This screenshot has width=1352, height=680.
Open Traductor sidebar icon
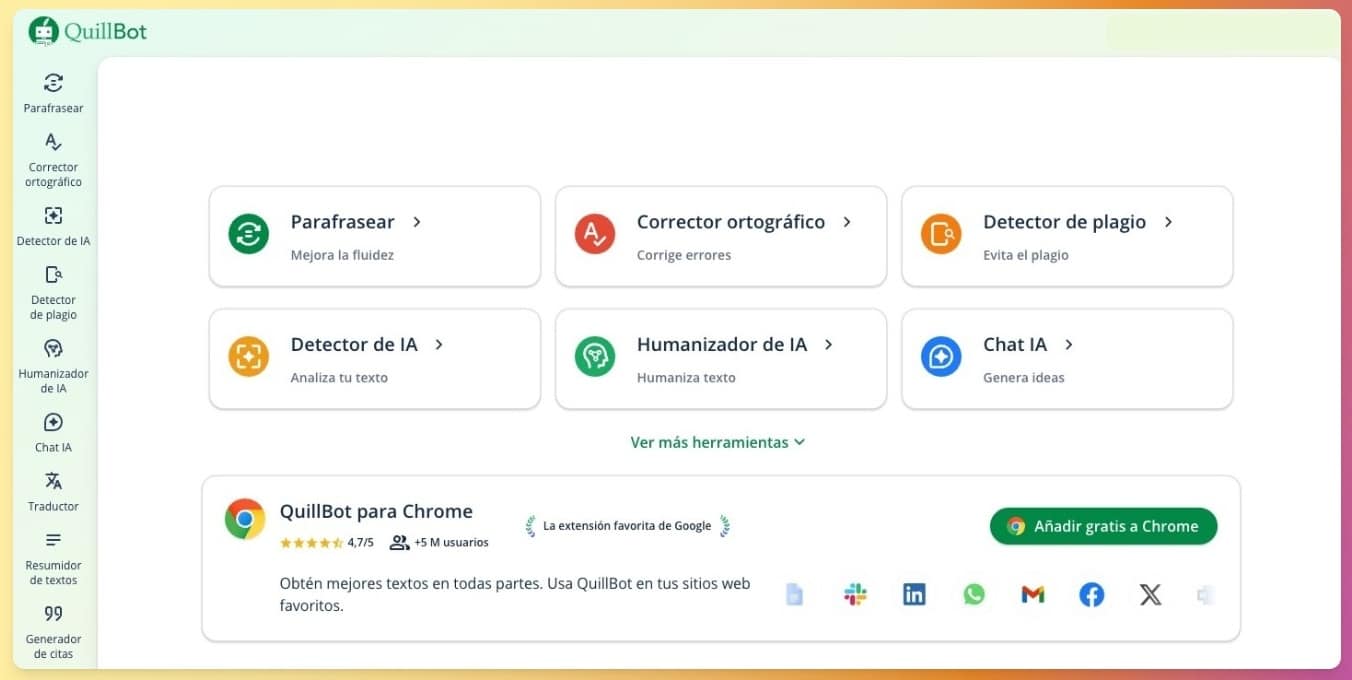(x=54, y=482)
